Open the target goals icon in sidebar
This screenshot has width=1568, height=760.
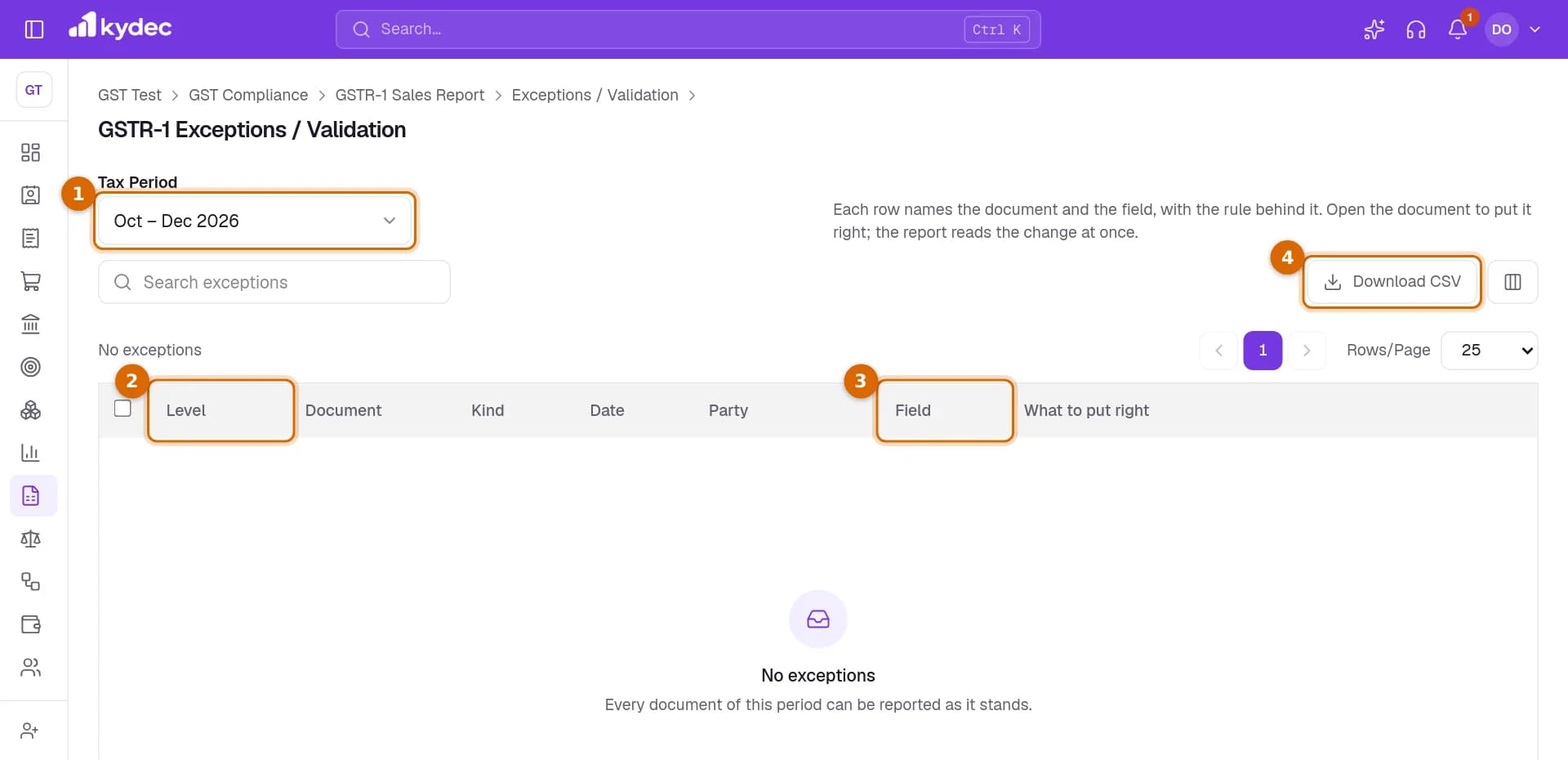[x=31, y=367]
